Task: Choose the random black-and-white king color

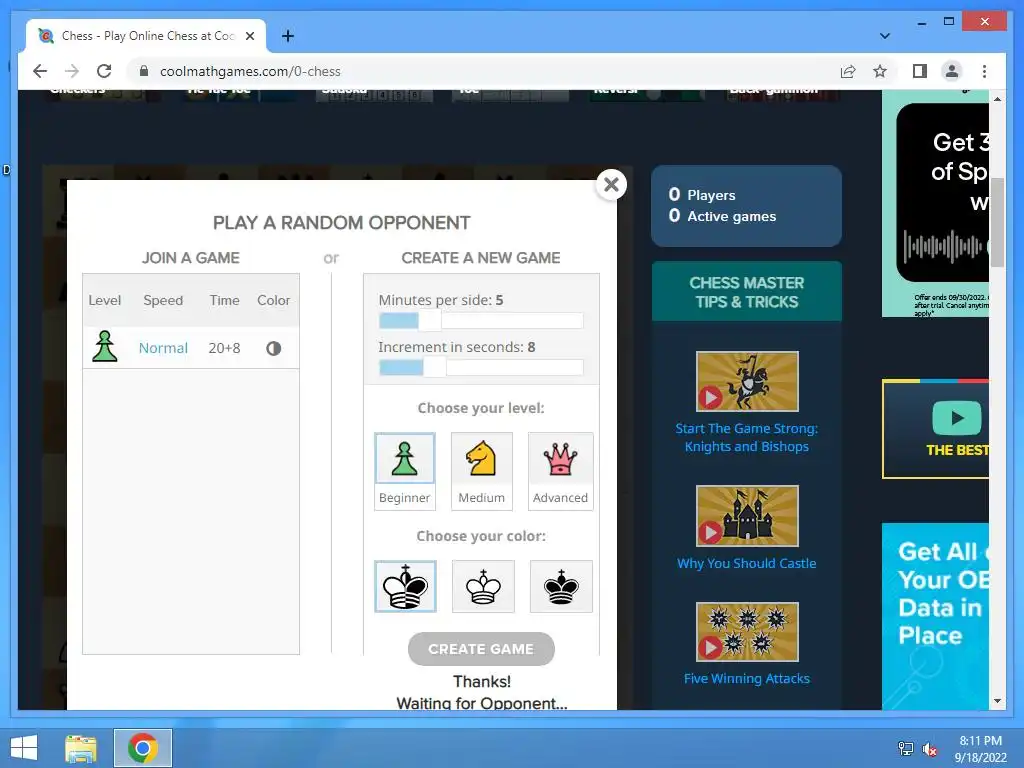Action: [x=405, y=586]
